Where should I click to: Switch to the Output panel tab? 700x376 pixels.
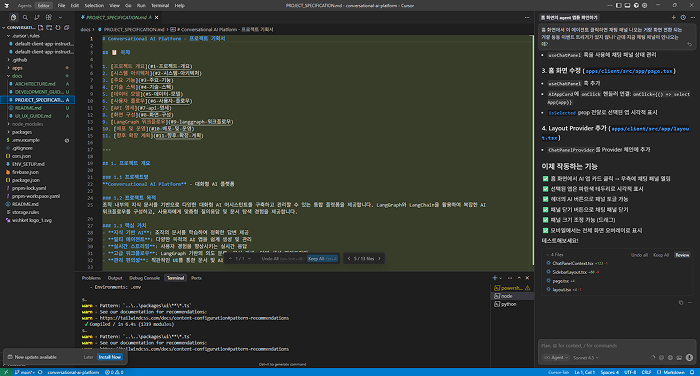[115, 278]
